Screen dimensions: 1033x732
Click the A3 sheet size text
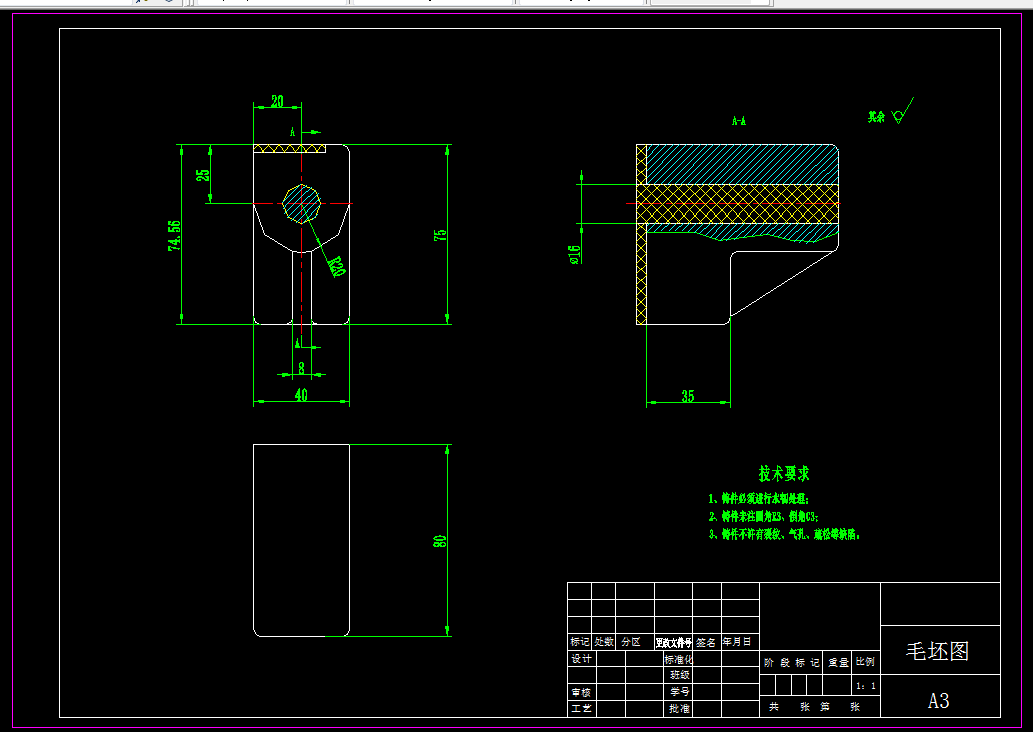coord(939,700)
